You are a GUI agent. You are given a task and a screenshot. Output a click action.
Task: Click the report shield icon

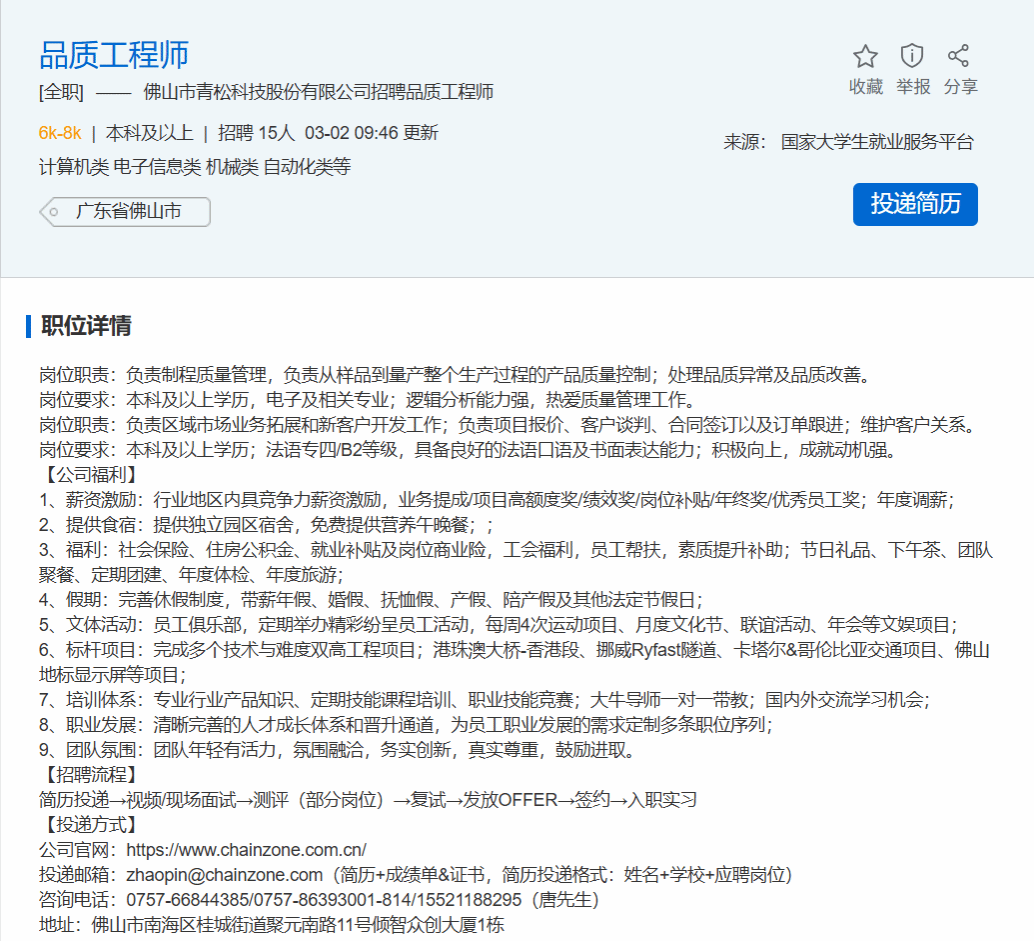912,56
